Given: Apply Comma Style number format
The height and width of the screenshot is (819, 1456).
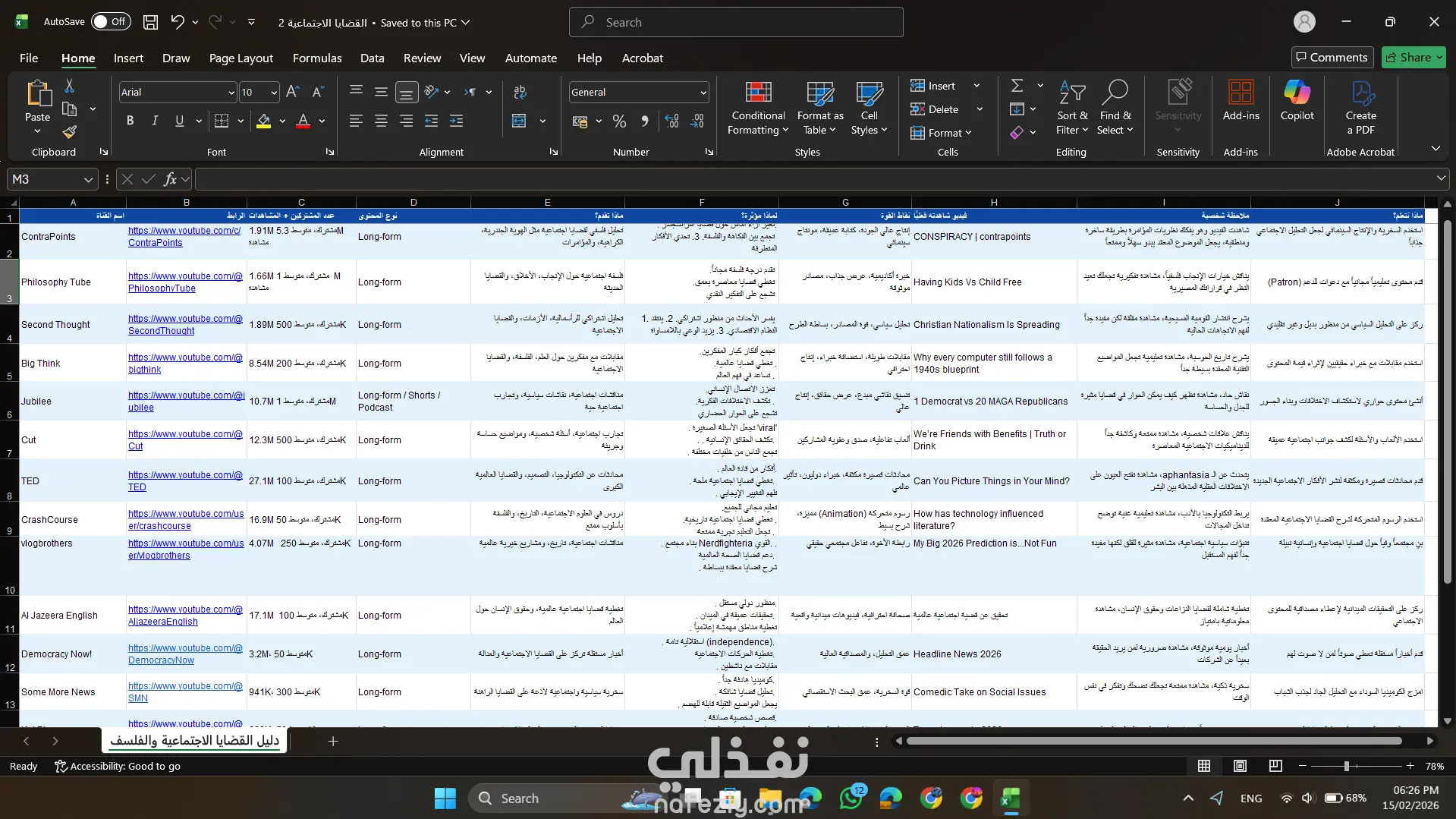Looking at the screenshot, I should 644,121.
